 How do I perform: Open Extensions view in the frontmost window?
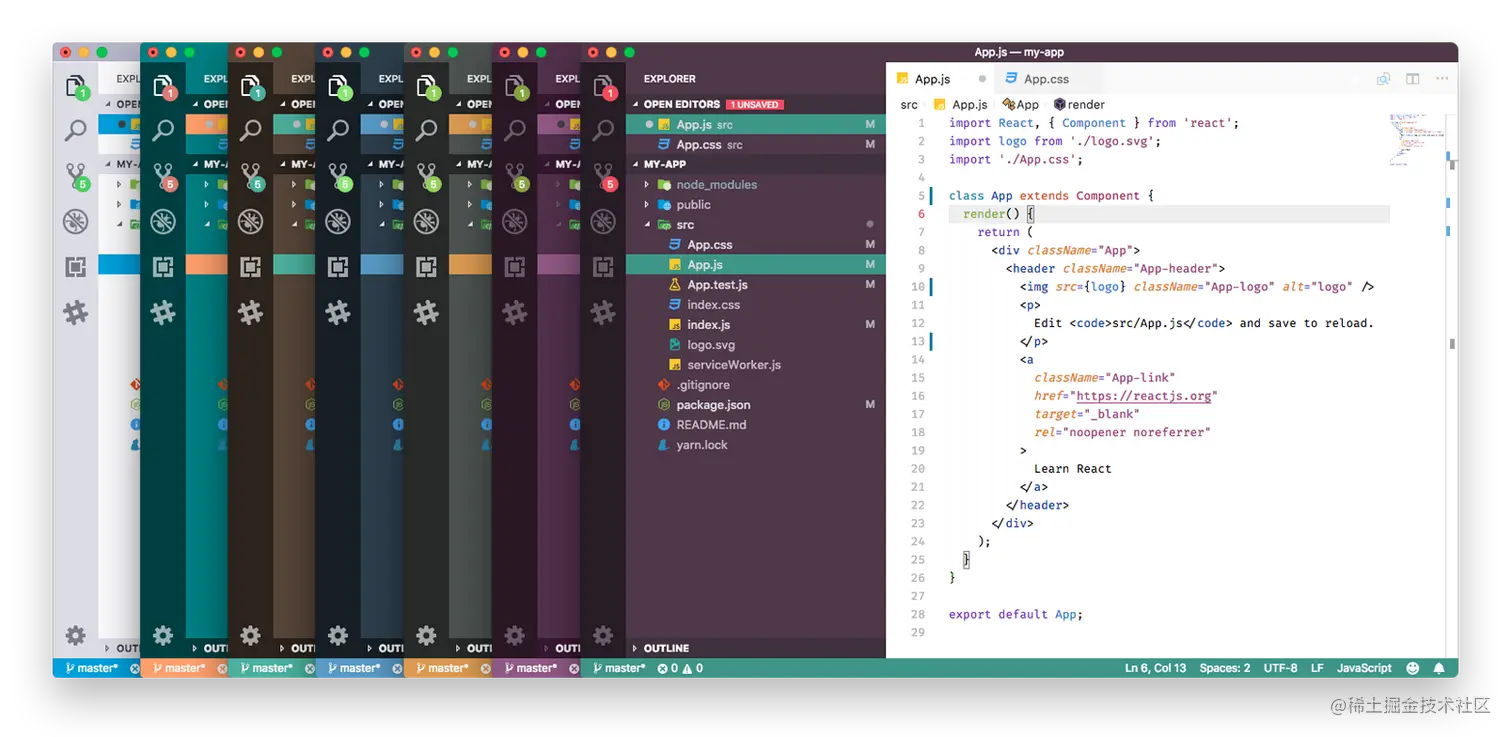coord(603,267)
